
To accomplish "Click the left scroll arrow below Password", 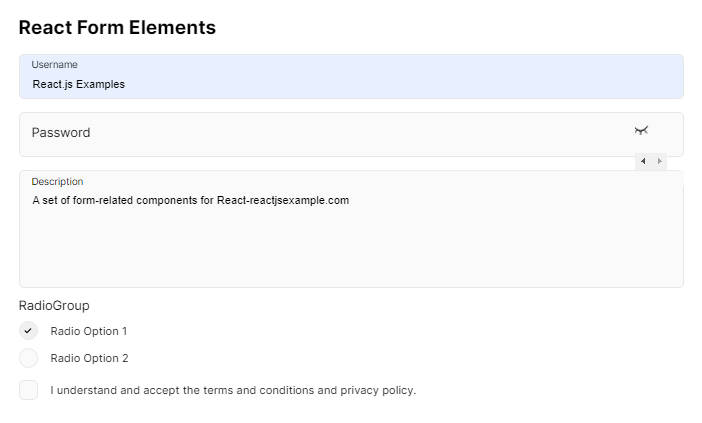I will pos(643,161).
